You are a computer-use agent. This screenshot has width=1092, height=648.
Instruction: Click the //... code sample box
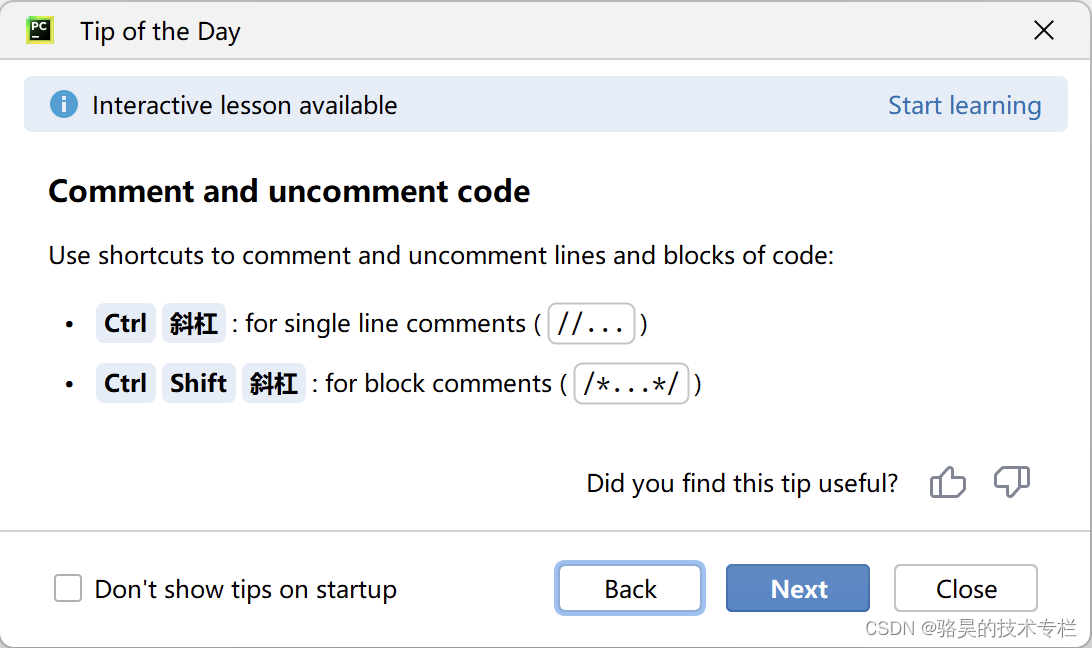(x=591, y=323)
